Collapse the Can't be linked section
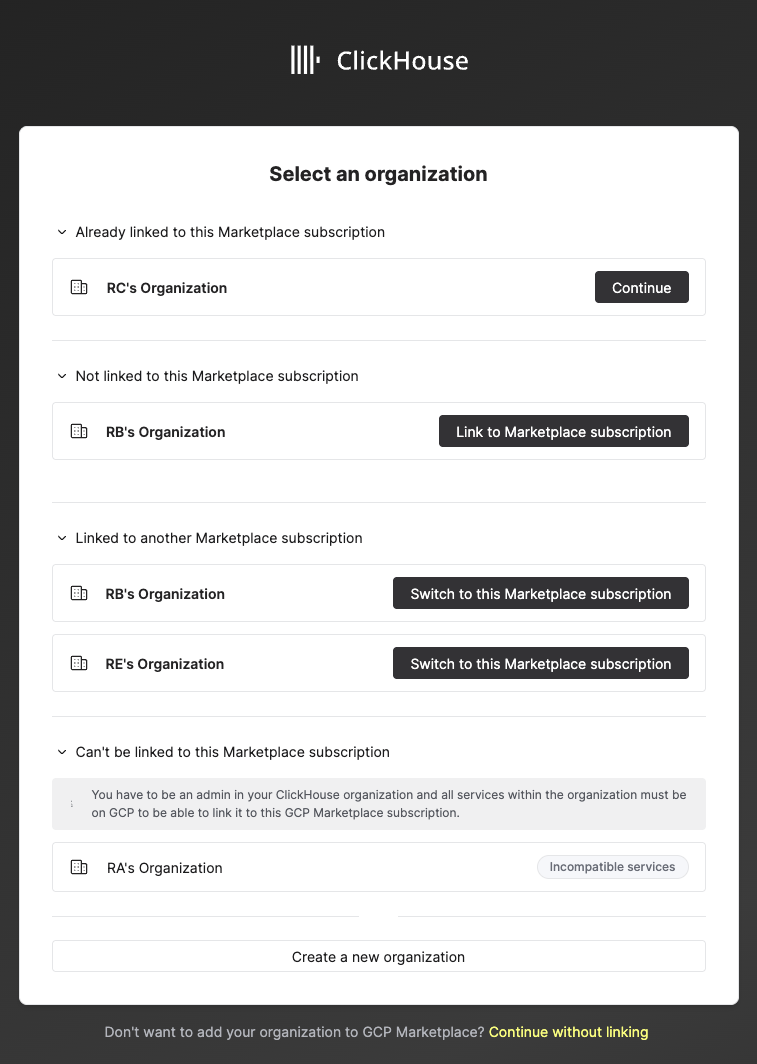 [60, 752]
